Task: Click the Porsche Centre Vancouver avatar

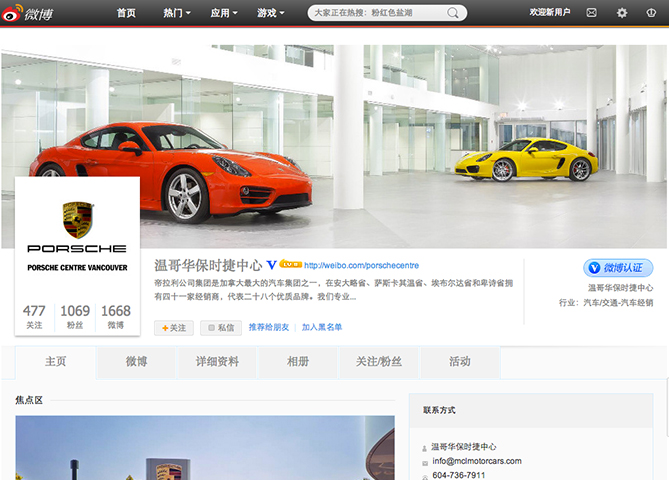Action: tap(77, 236)
